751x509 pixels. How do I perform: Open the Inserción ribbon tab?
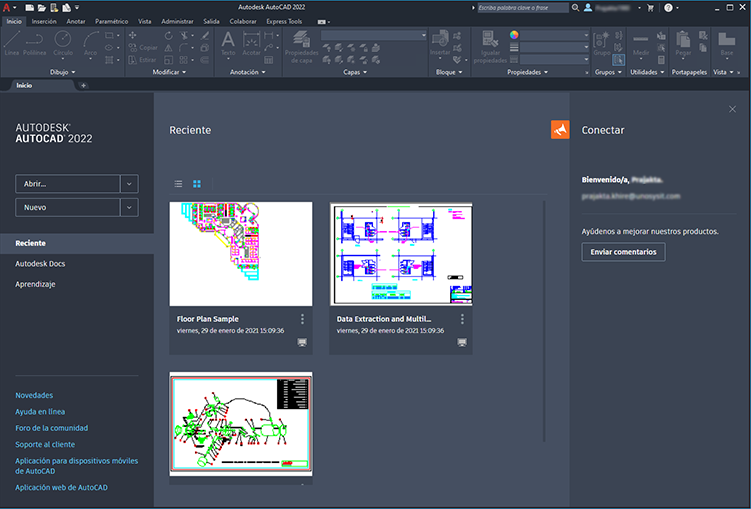coord(44,22)
